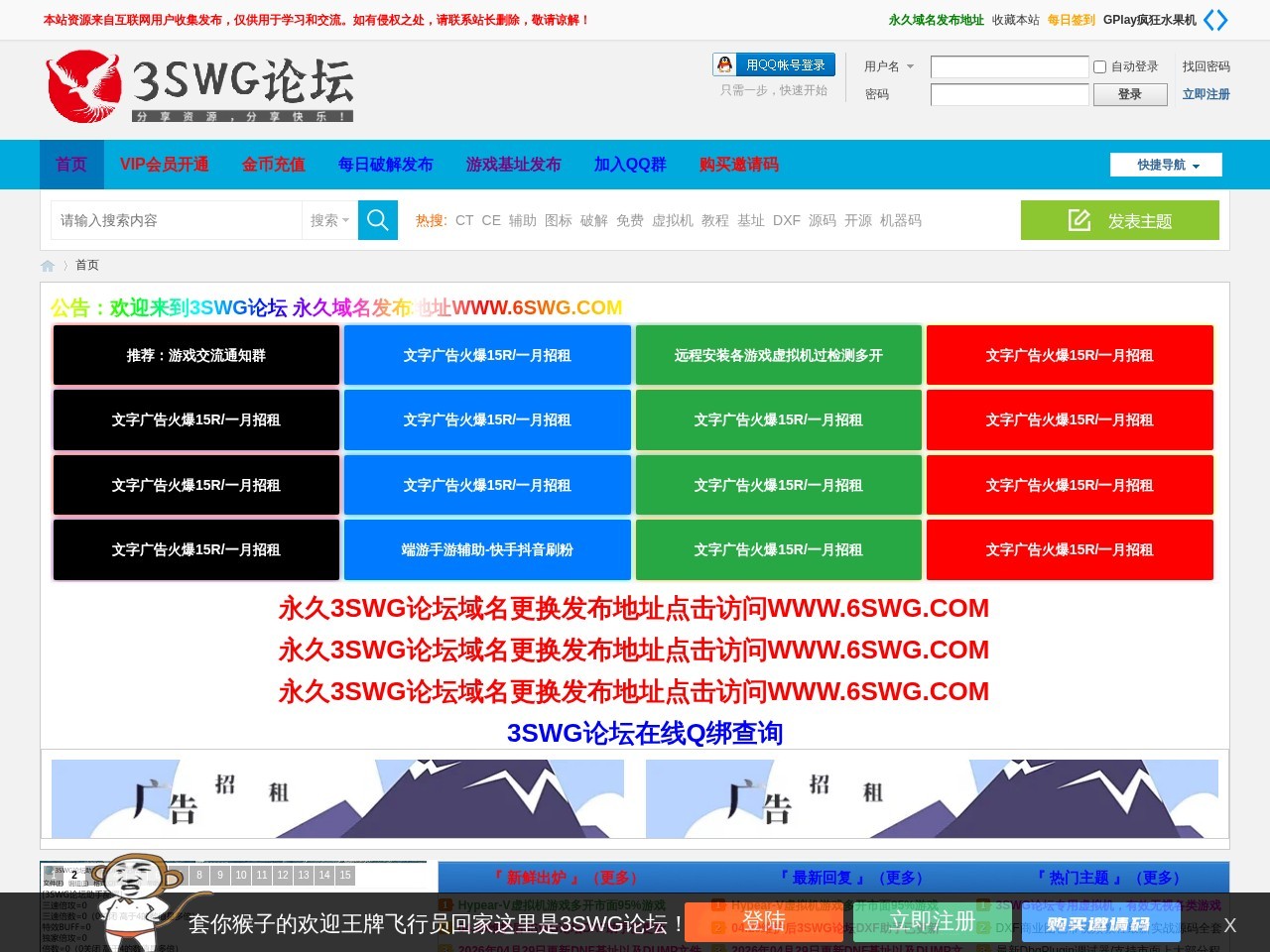Click hot search keyword 机器码
The image size is (1270, 952).
[x=901, y=220]
